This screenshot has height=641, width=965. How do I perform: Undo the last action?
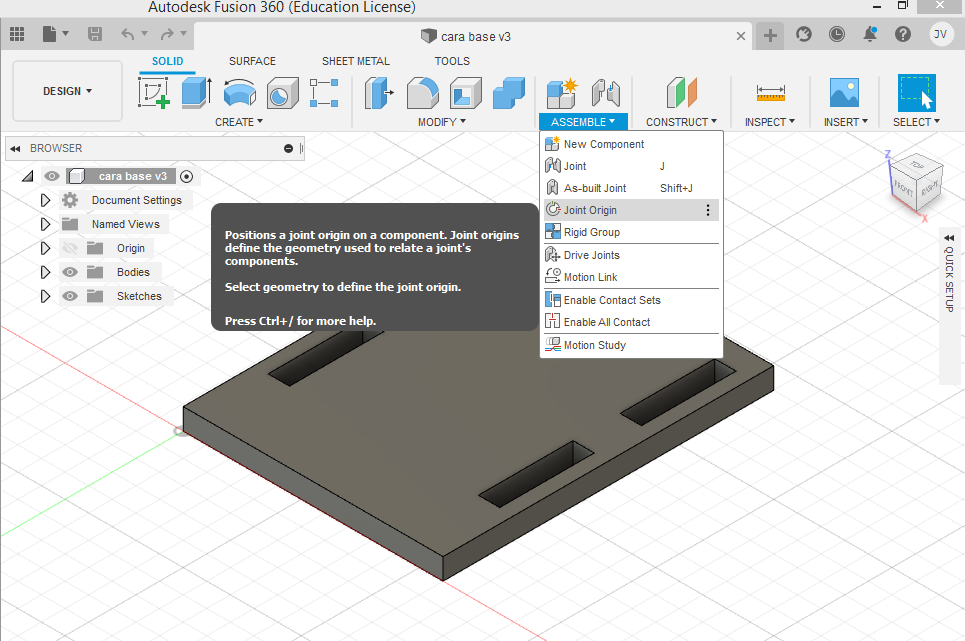click(127, 34)
